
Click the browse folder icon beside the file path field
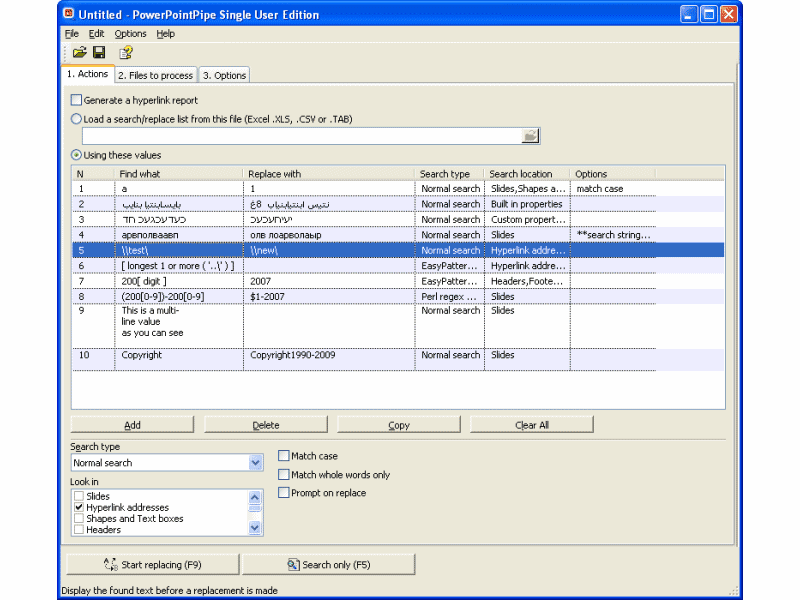pos(531,136)
